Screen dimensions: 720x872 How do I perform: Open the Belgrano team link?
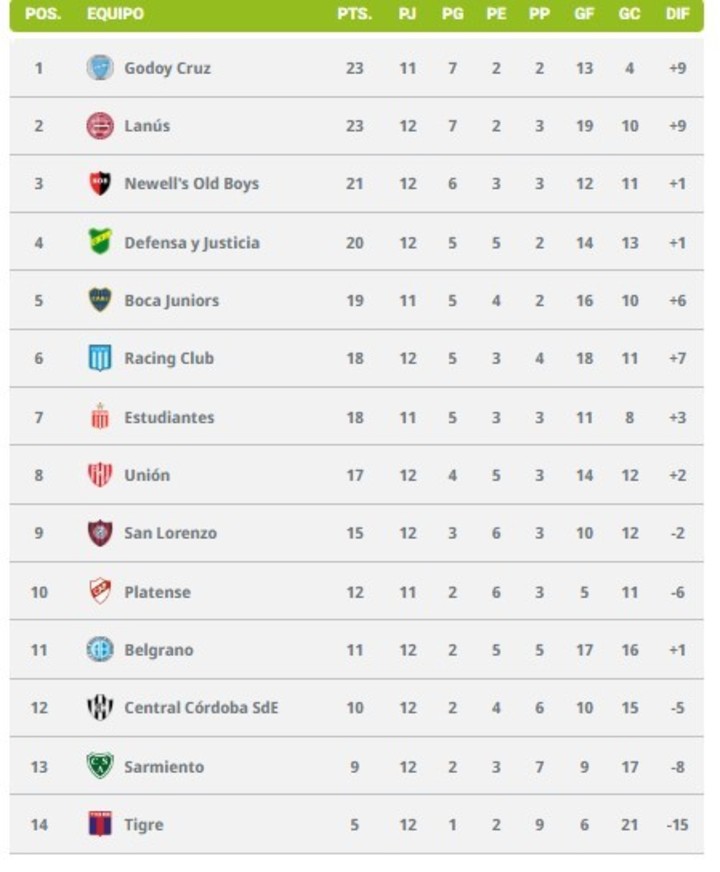coord(159,650)
